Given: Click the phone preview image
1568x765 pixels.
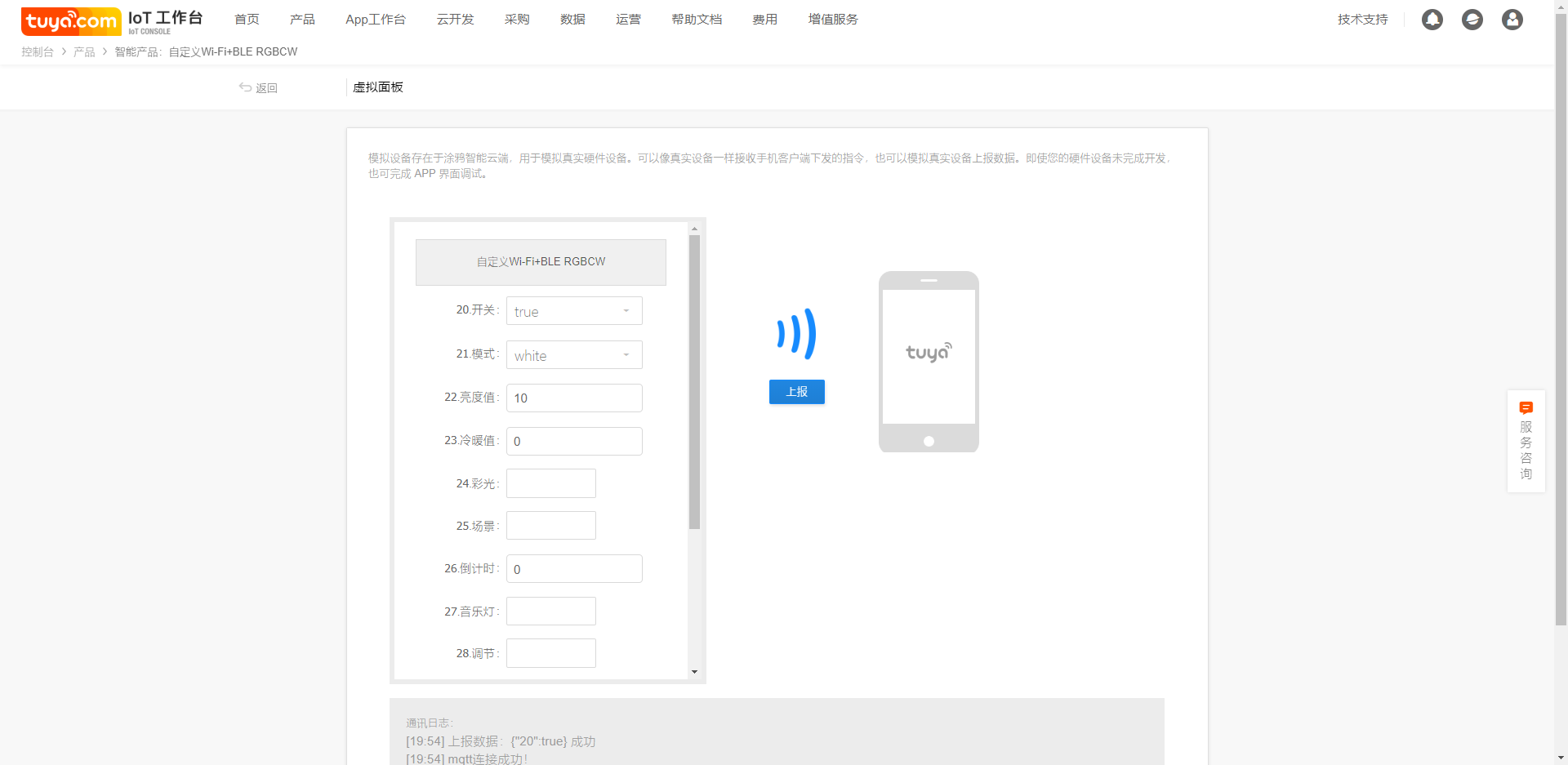Looking at the screenshot, I should tap(929, 362).
